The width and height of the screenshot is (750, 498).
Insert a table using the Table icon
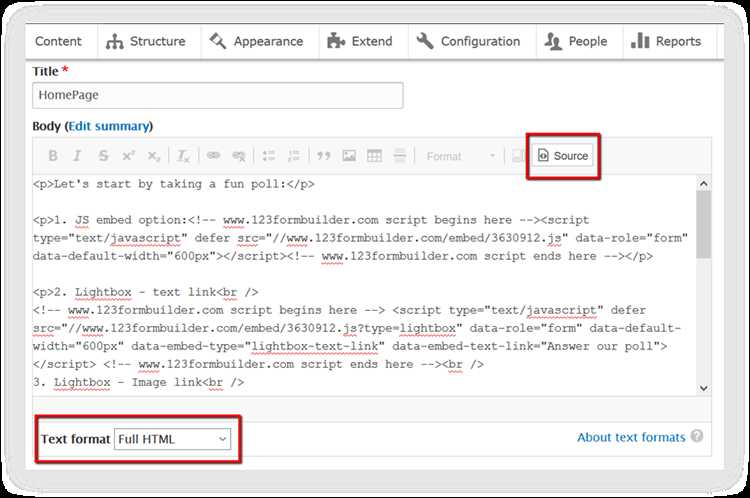[x=374, y=156]
